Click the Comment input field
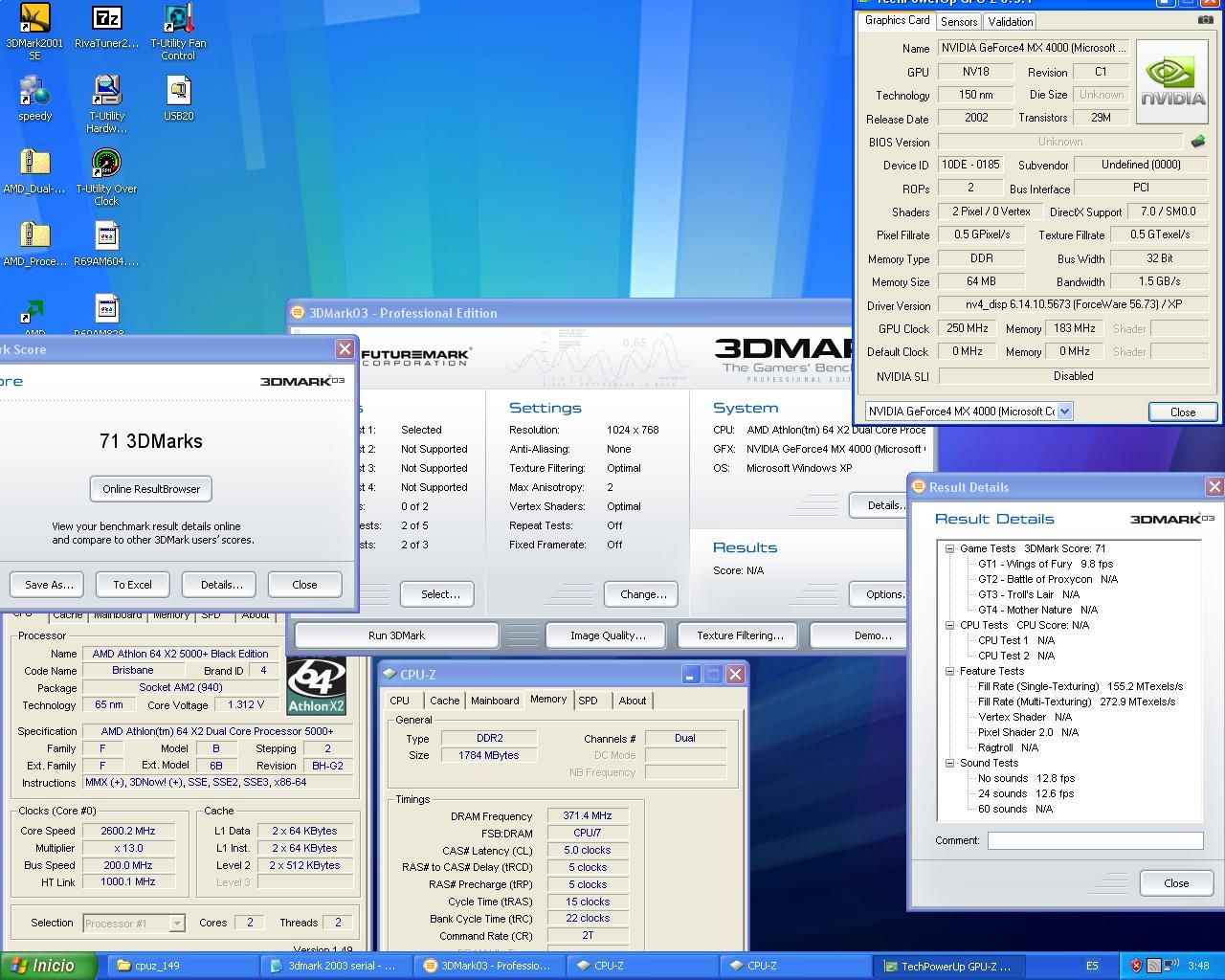Viewport: 1225px width, 980px height. (x=1095, y=840)
